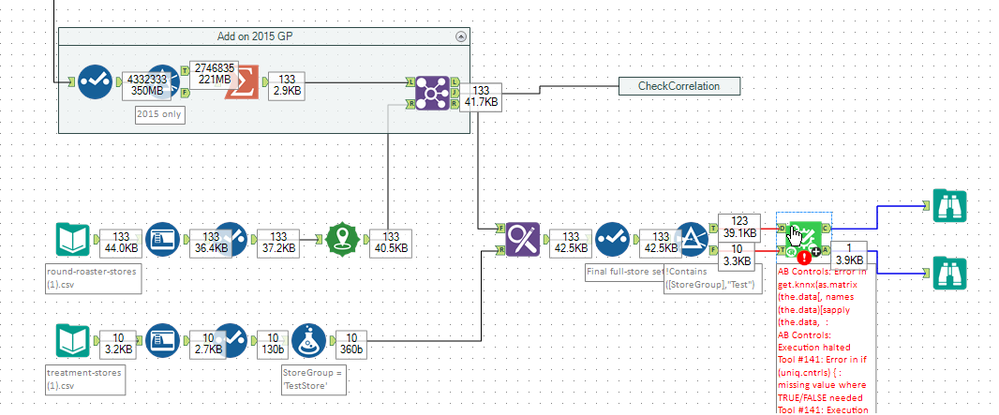Screen dimensions: 999x415
Task: Click the T output anchor of the !Contains Filter
Action: 713,227
